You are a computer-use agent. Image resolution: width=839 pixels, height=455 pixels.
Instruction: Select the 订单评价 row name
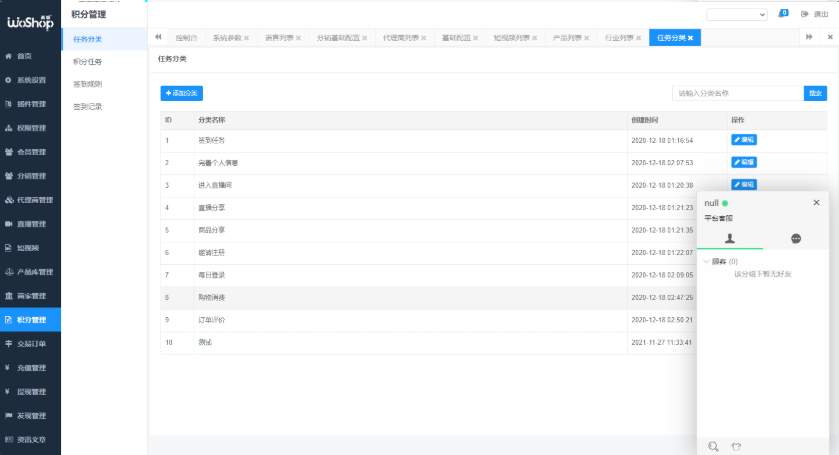point(211,320)
